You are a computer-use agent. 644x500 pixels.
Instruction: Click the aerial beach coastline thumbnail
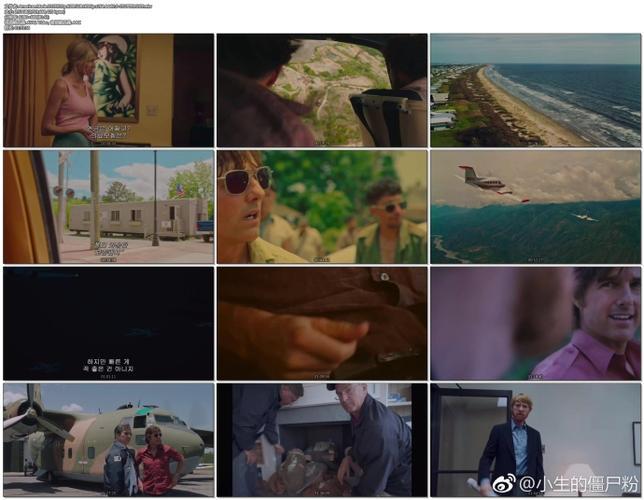click(536, 90)
